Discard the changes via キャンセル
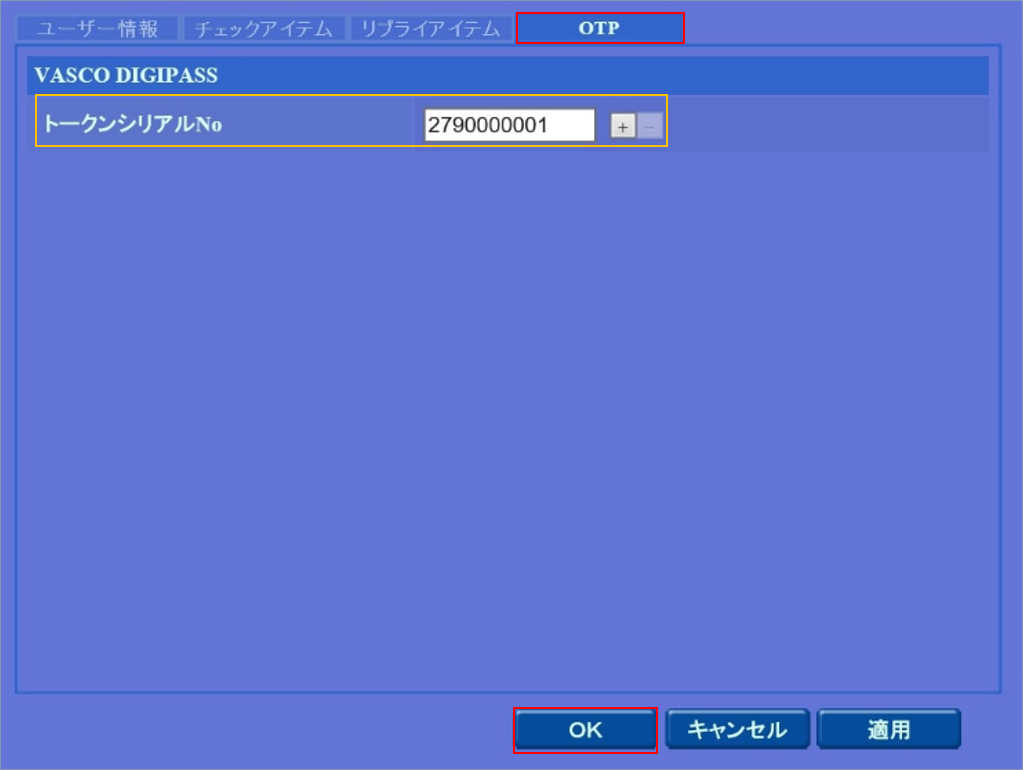 tap(737, 730)
